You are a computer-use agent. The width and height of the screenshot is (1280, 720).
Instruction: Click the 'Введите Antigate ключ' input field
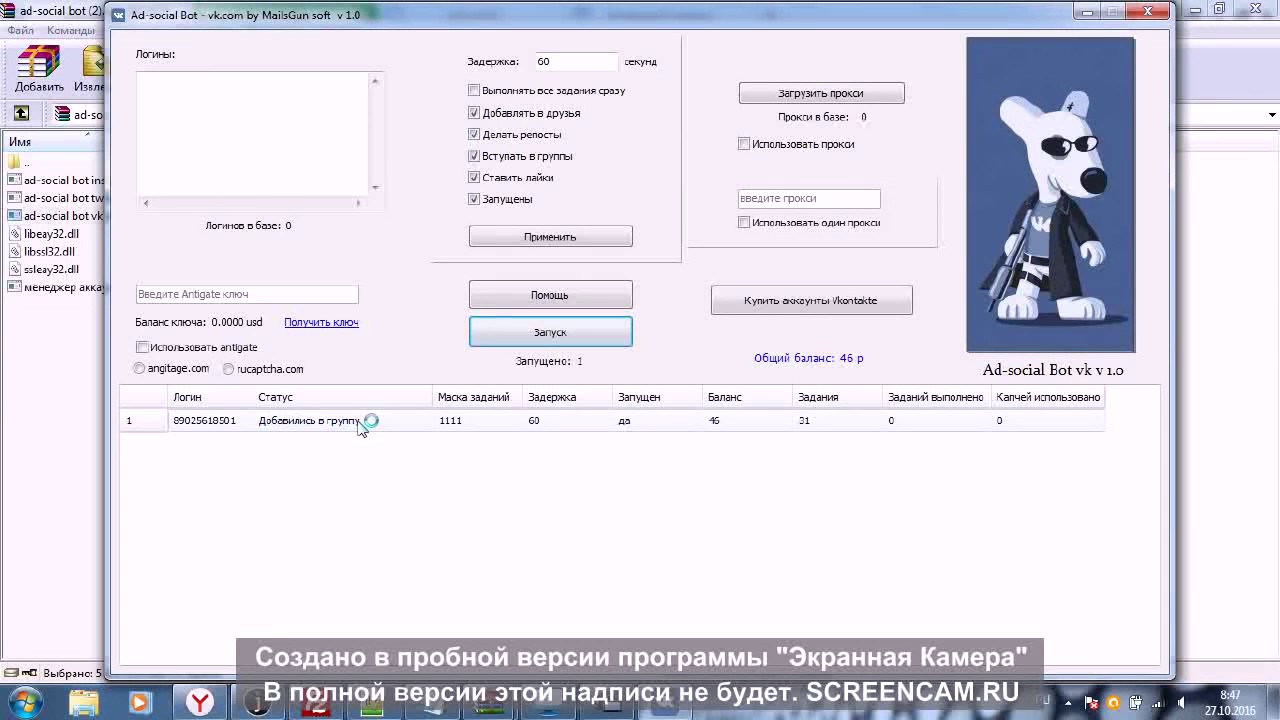click(247, 294)
